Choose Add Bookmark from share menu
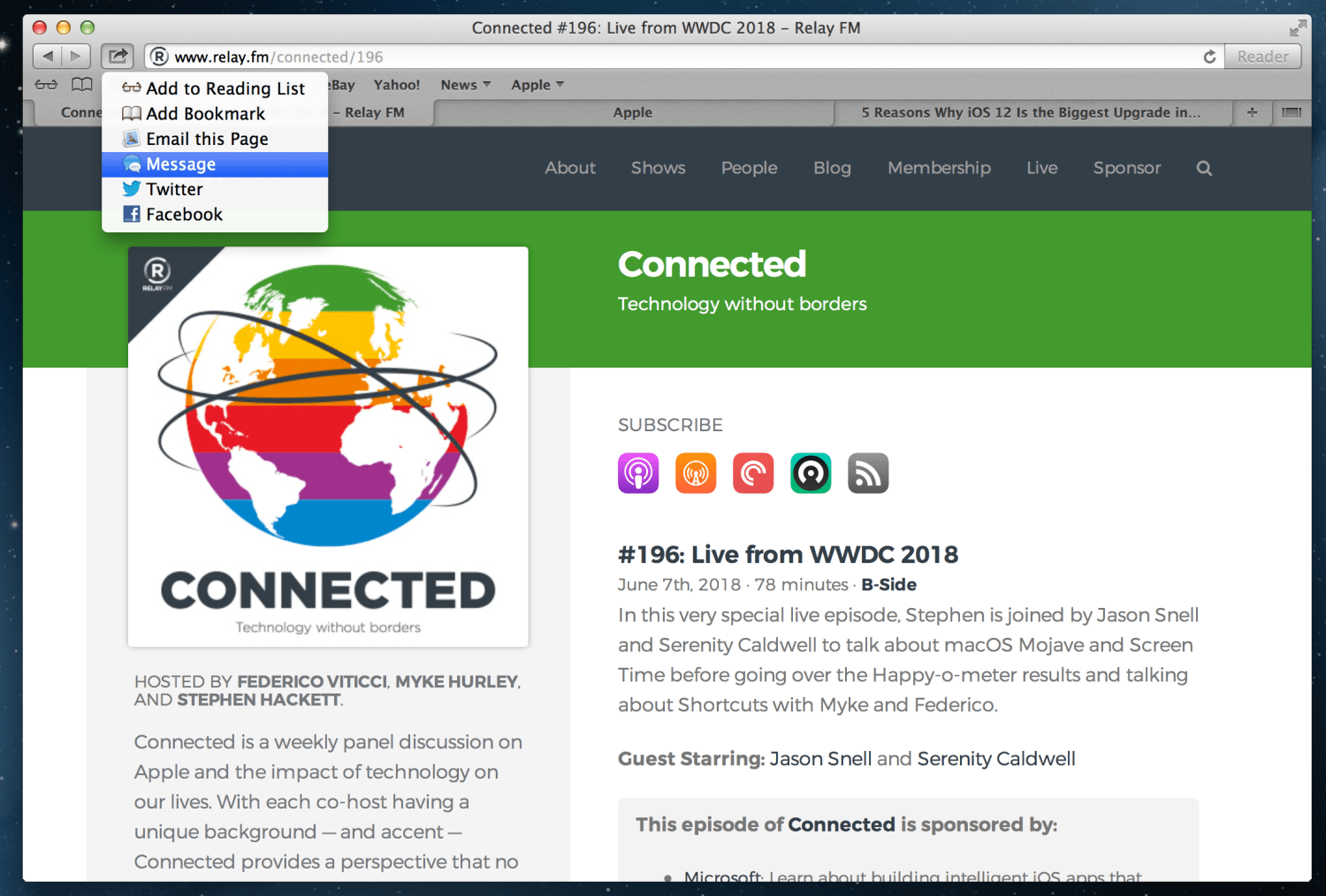The image size is (1326, 896). (215, 114)
